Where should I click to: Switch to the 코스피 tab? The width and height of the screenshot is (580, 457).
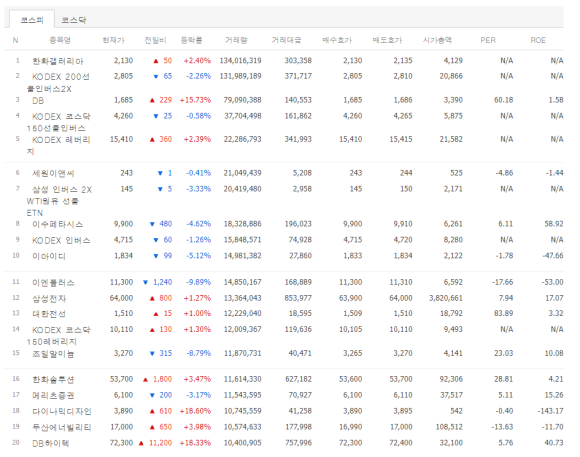click(32, 20)
